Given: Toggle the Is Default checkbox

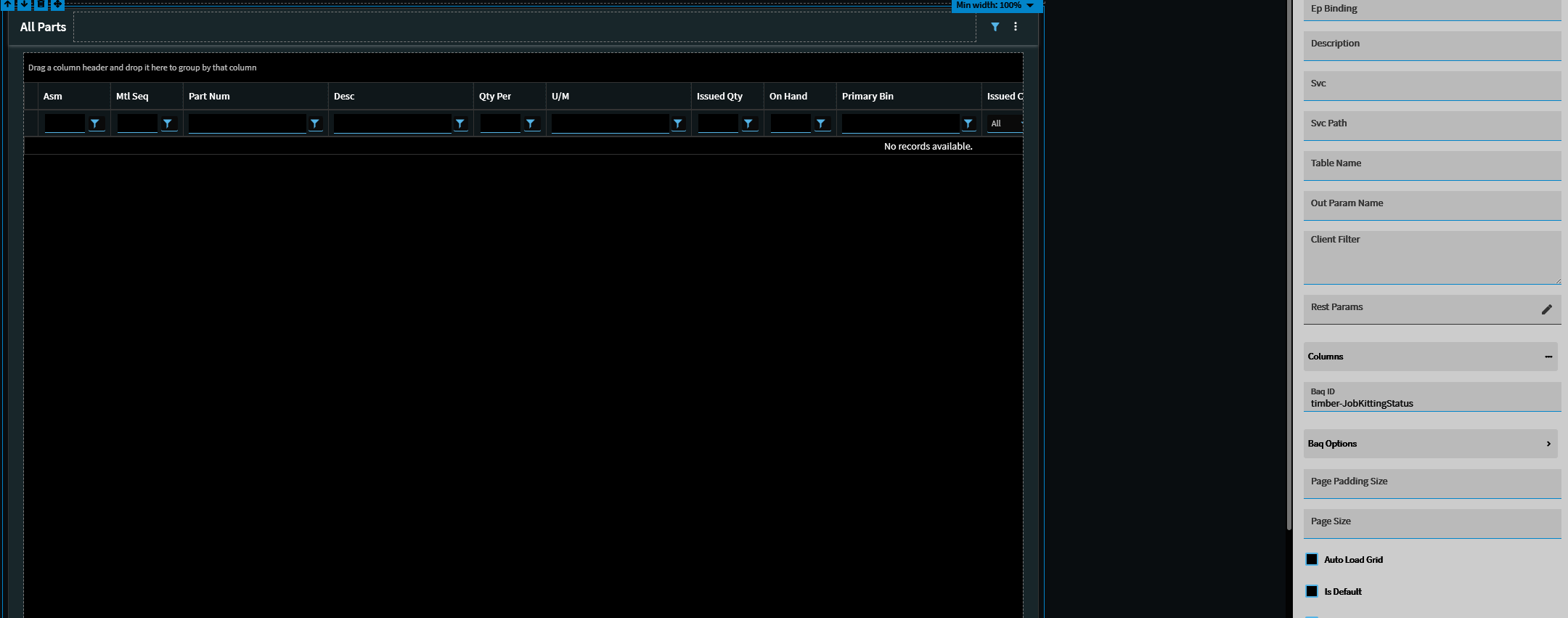Looking at the screenshot, I should coord(1312,591).
